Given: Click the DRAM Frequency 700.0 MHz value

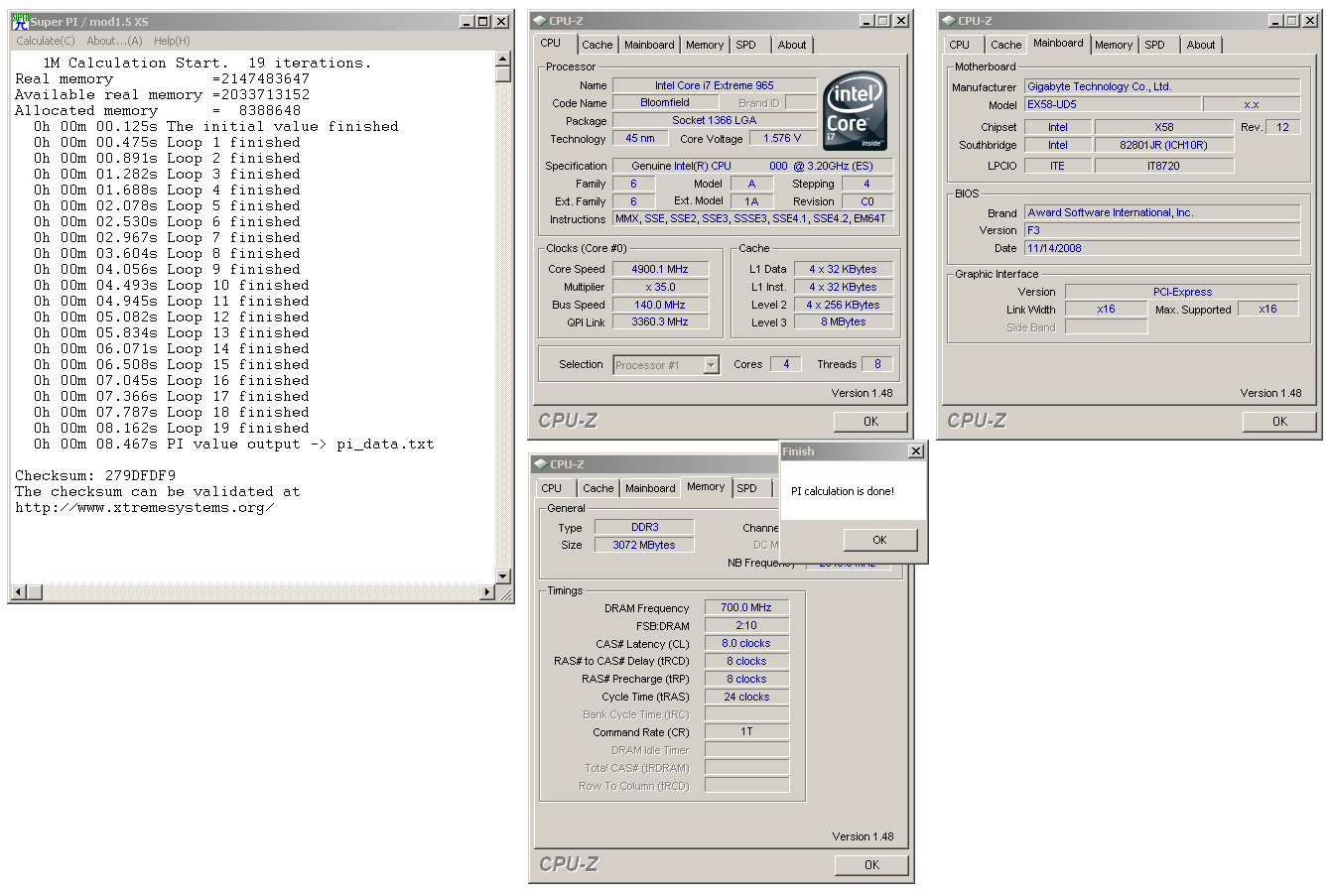Looking at the screenshot, I should point(746,607).
